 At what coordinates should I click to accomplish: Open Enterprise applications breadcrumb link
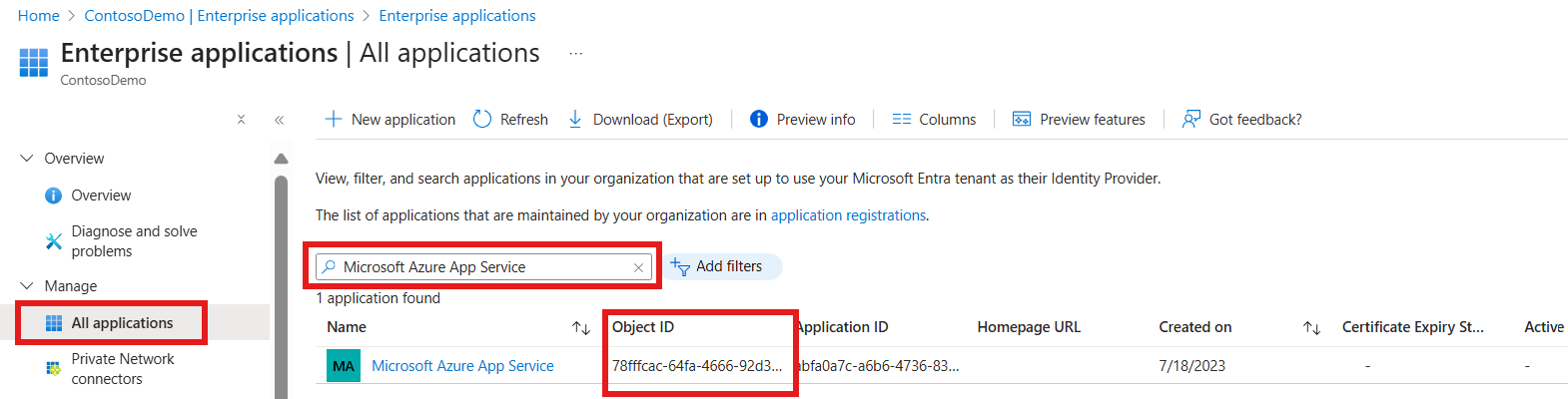point(457,16)
